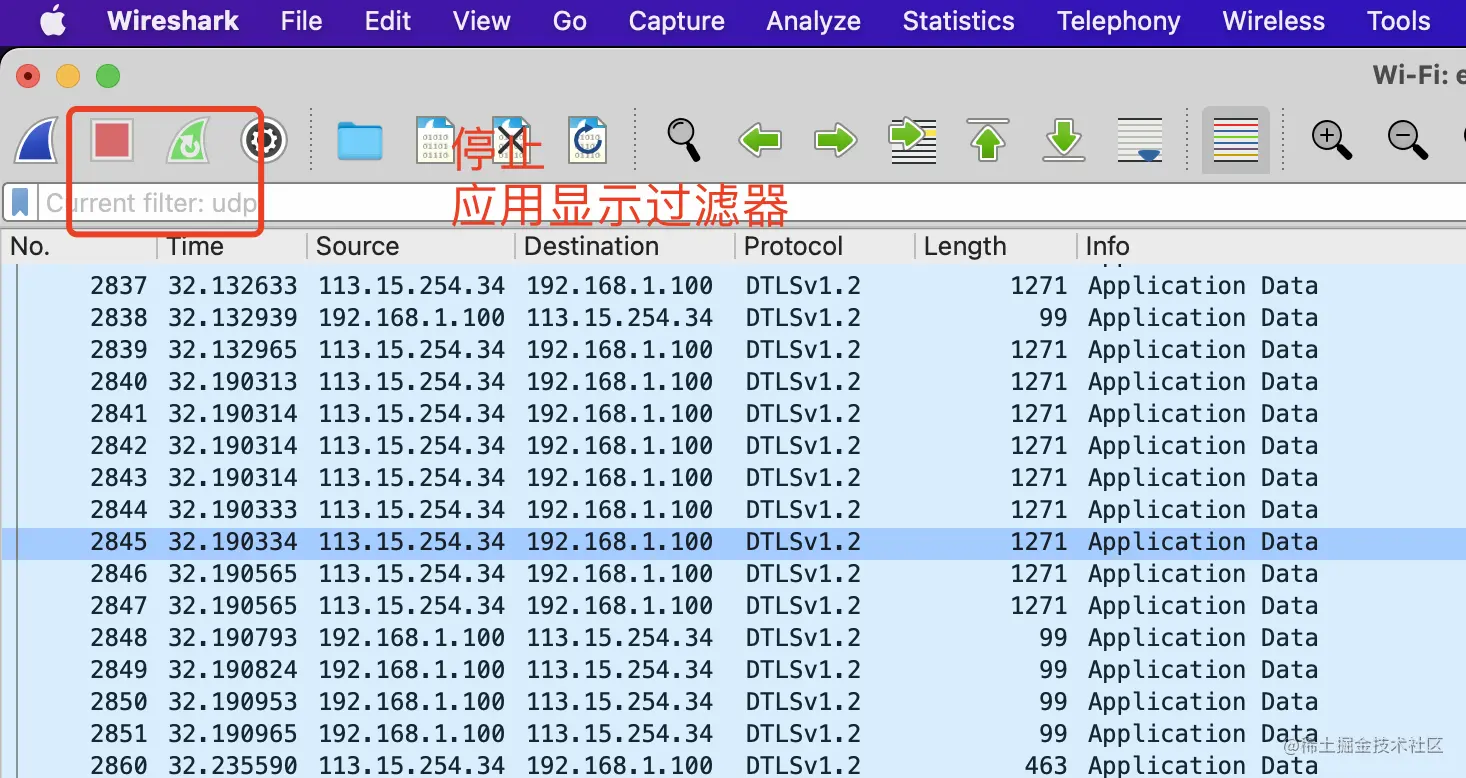Select packet 2860 with length 463
The height and width of the screenshot is (778, 1466).
(x=733, y=765)
